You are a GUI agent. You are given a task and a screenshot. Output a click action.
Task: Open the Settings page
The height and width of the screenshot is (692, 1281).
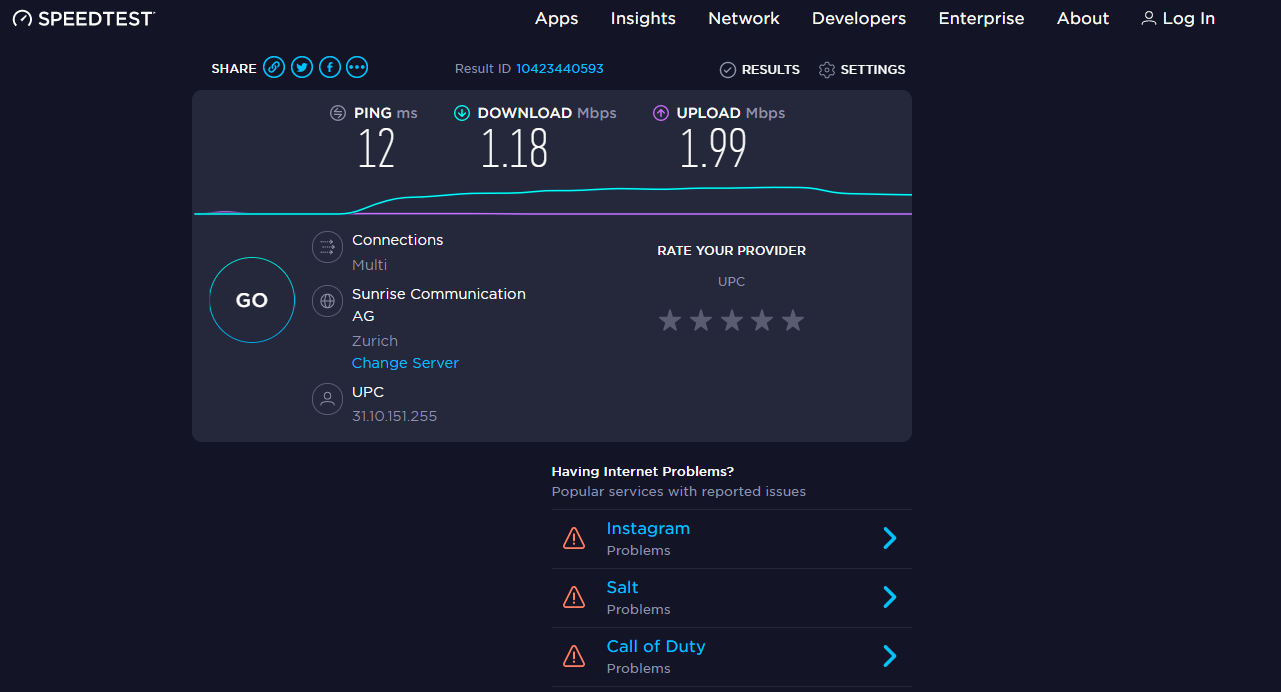pyautogui.click(x=862, y=70)
